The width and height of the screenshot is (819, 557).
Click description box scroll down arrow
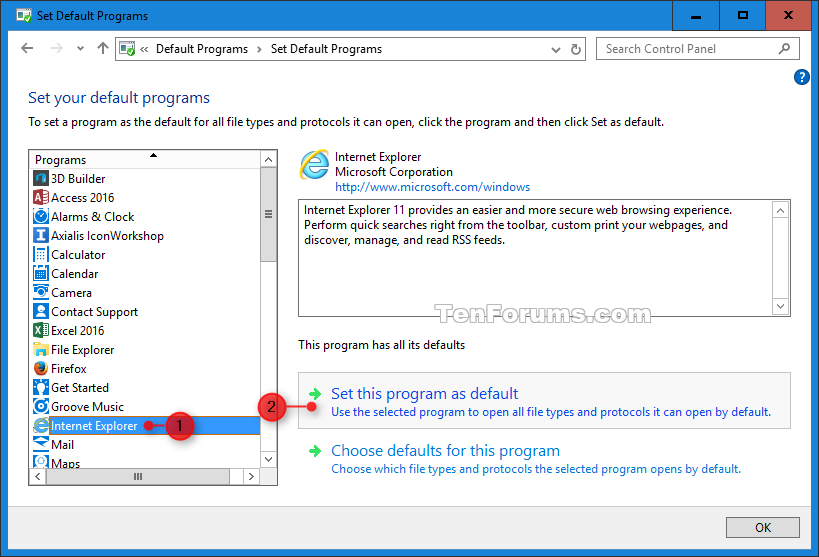coord(780,306)
